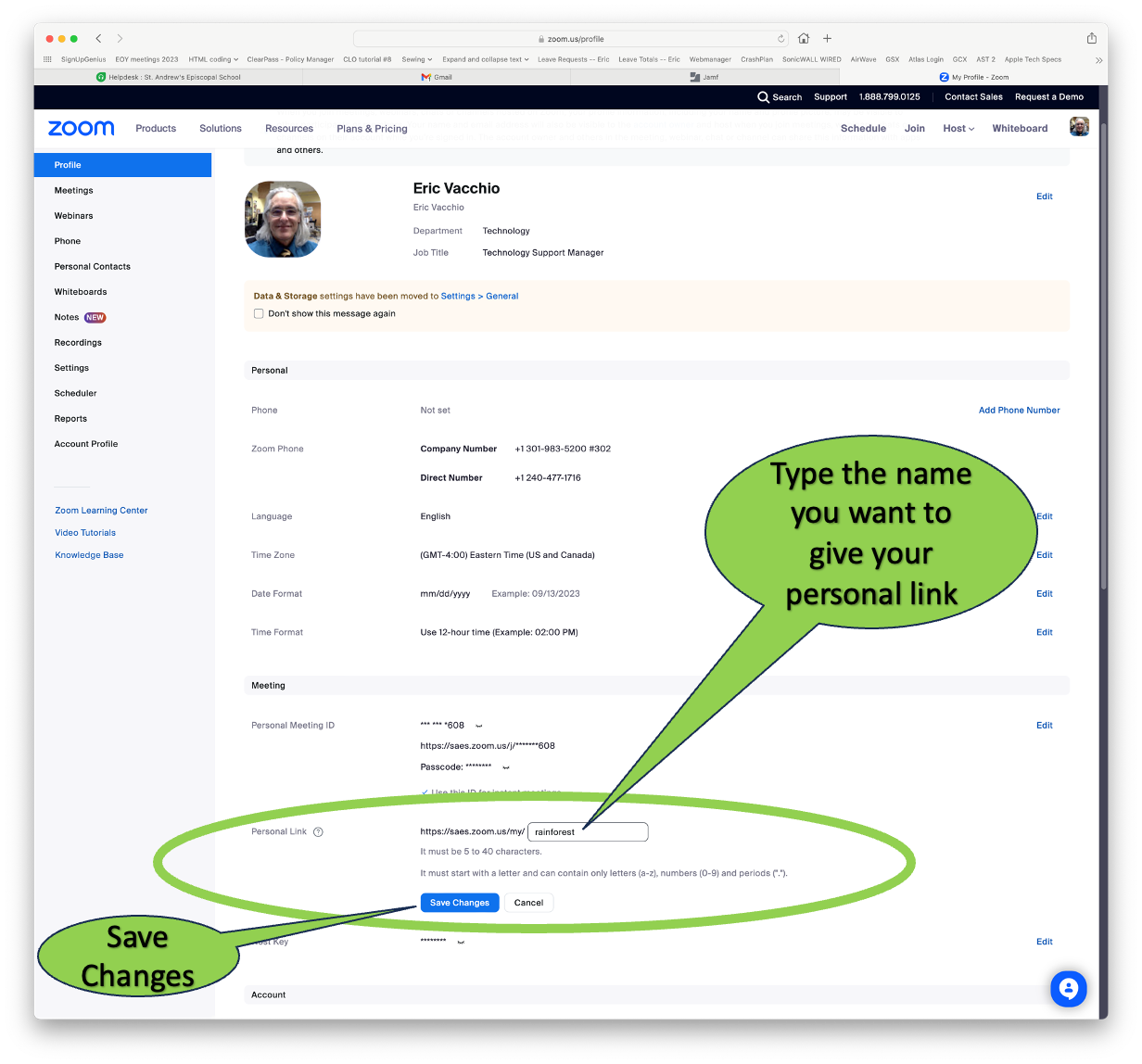Click Save Changes button
This screenshot has width=1142, height=1064.
460,903
